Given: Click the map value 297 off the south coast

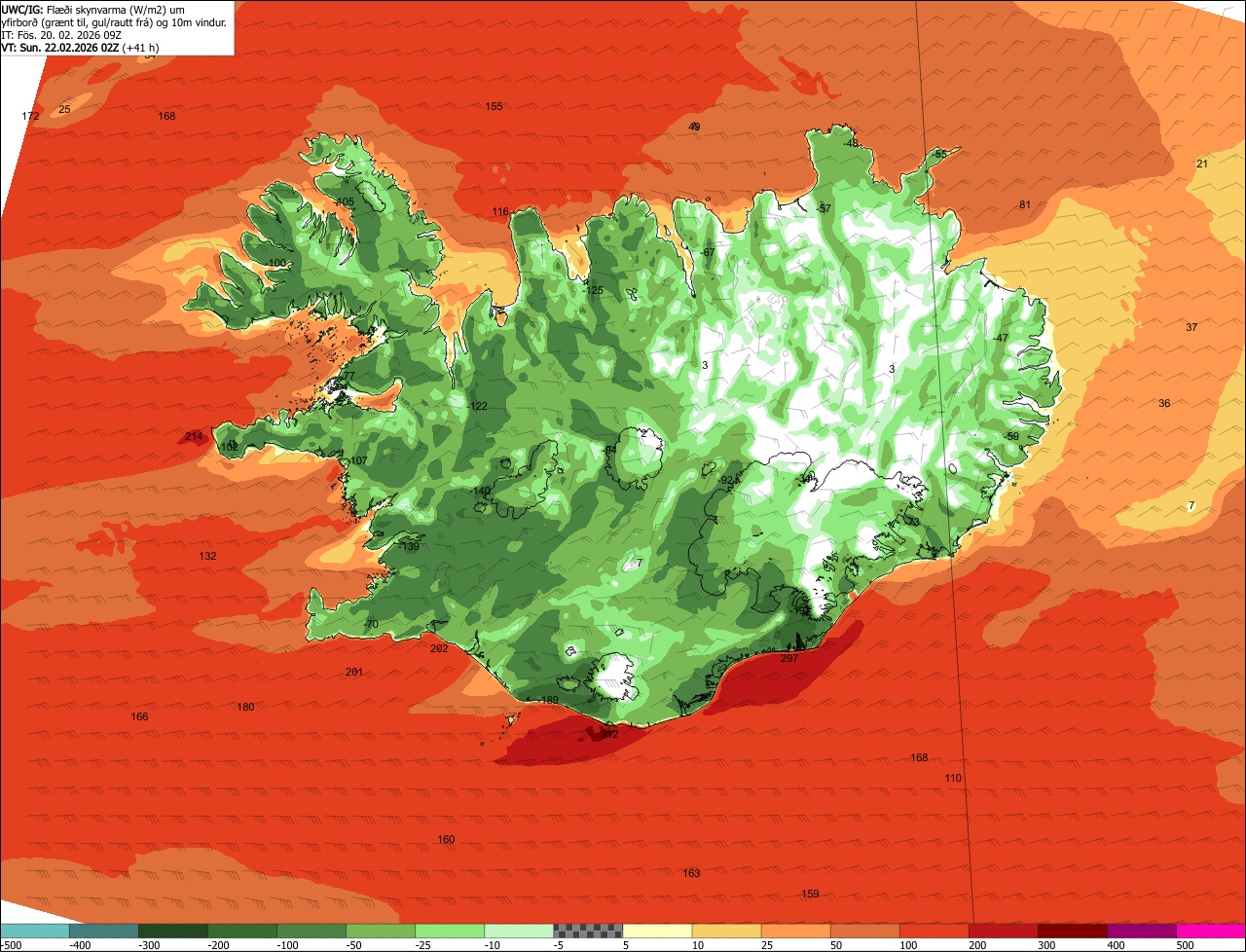Looking at the screenshot, I should point(789,658).
